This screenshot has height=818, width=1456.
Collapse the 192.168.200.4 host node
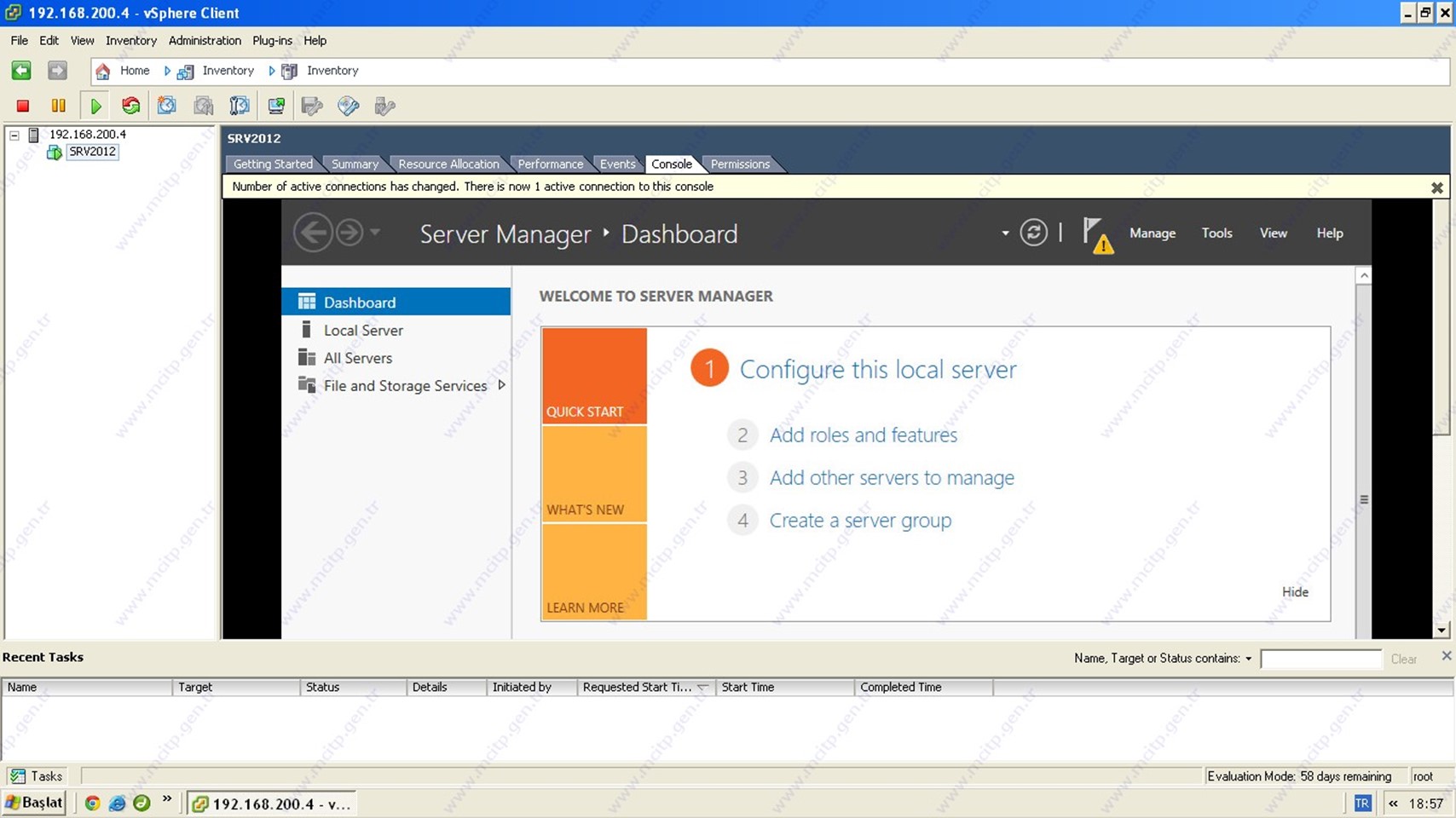tap(14, 135)
